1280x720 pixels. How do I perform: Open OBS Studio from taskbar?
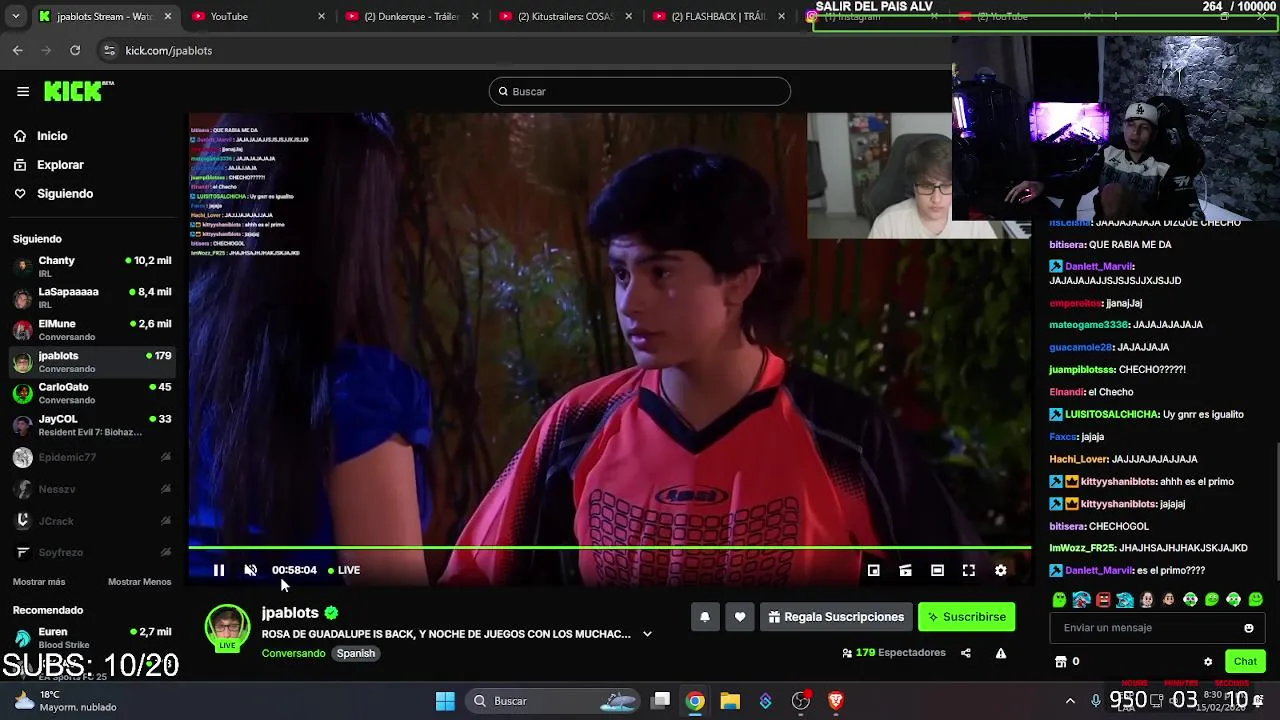(x=801, y=701)
